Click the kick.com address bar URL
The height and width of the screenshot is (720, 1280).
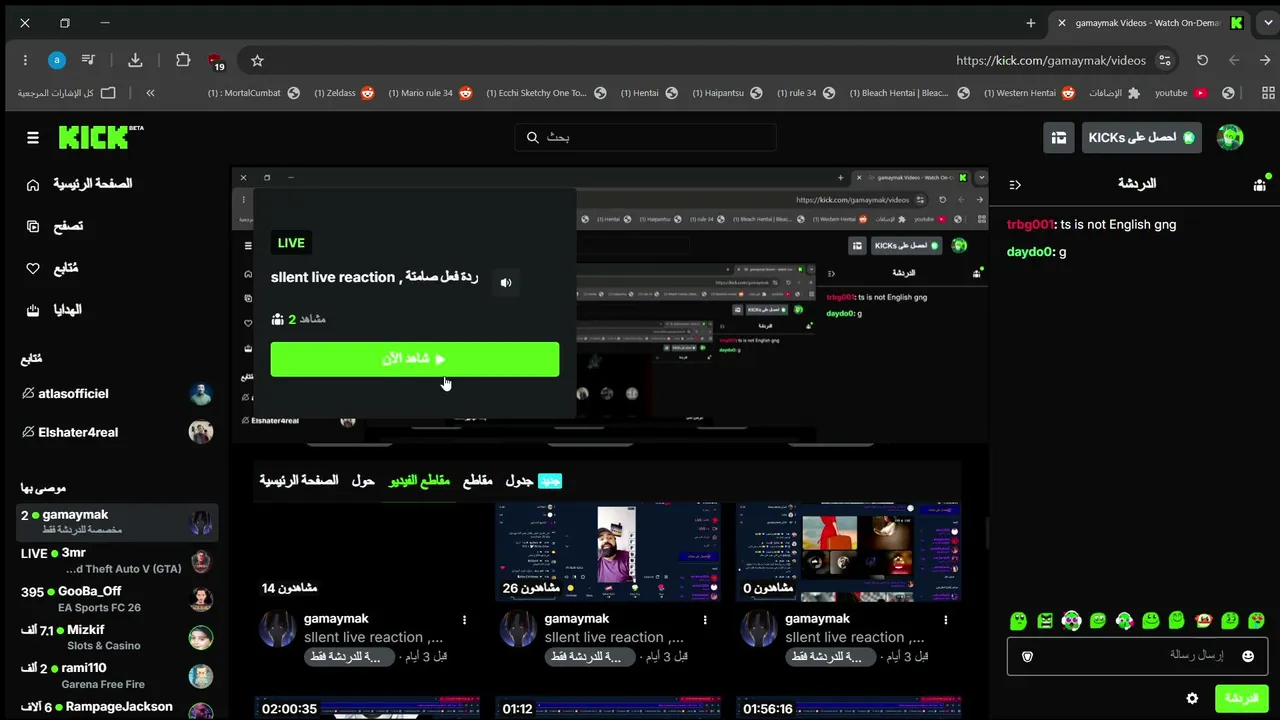pos(1051,60)
